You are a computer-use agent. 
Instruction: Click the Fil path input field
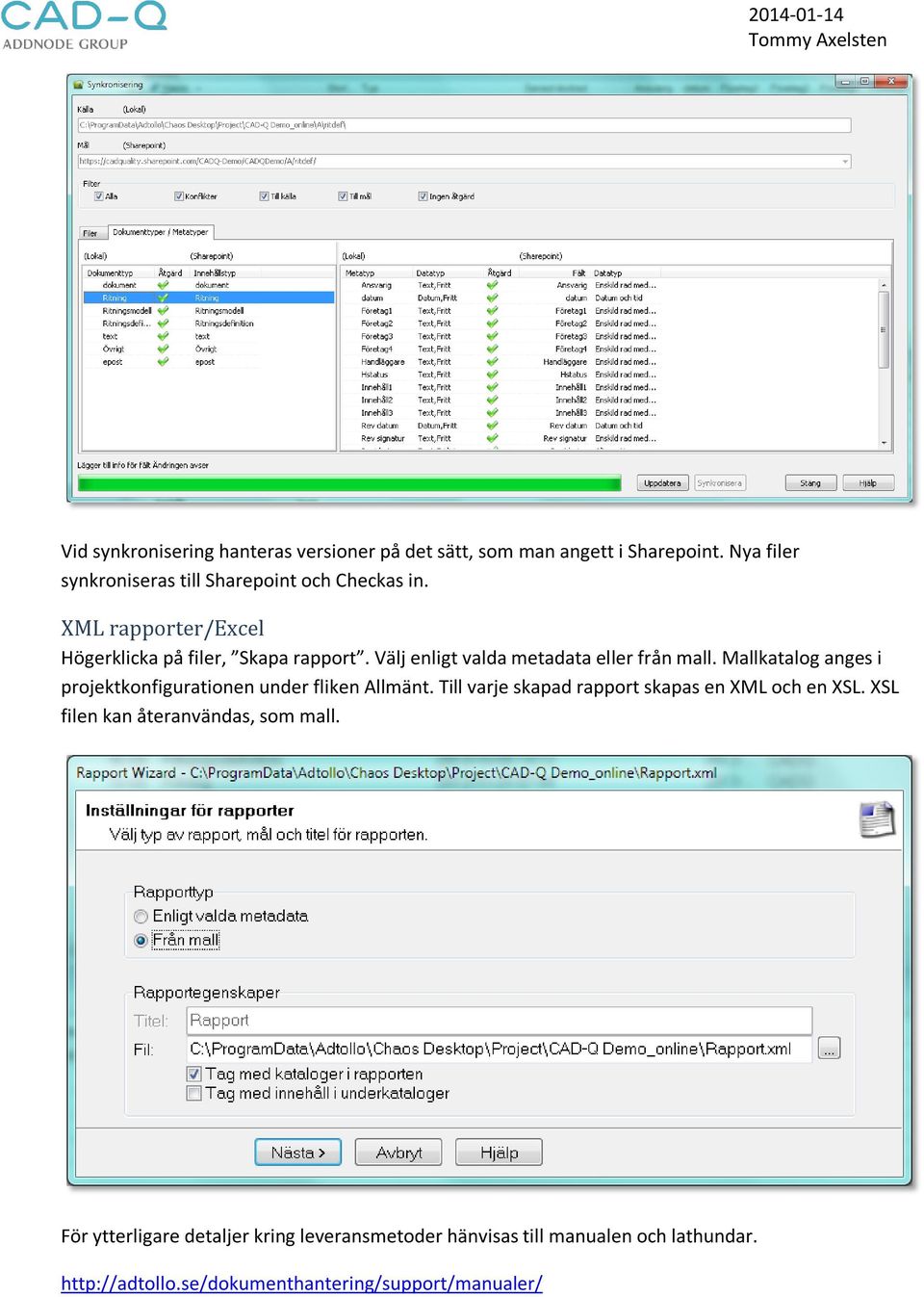pyautogui.click(x=500, y=1049)
